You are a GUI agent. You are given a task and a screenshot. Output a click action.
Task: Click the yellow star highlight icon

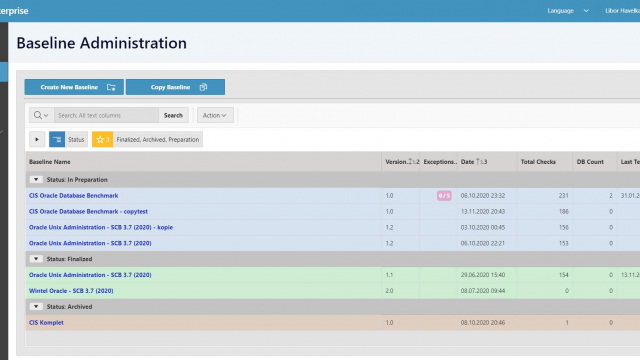tap(102, 140)
